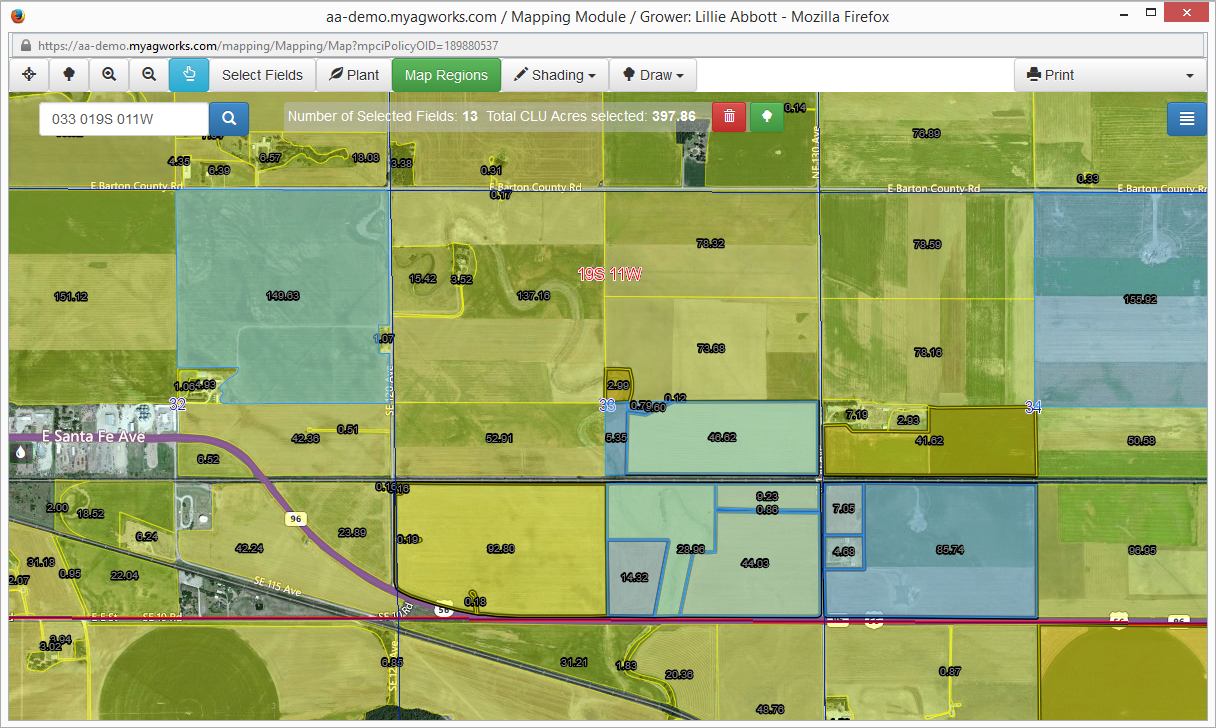Click the blue search magnifier button

coord(229,119)
